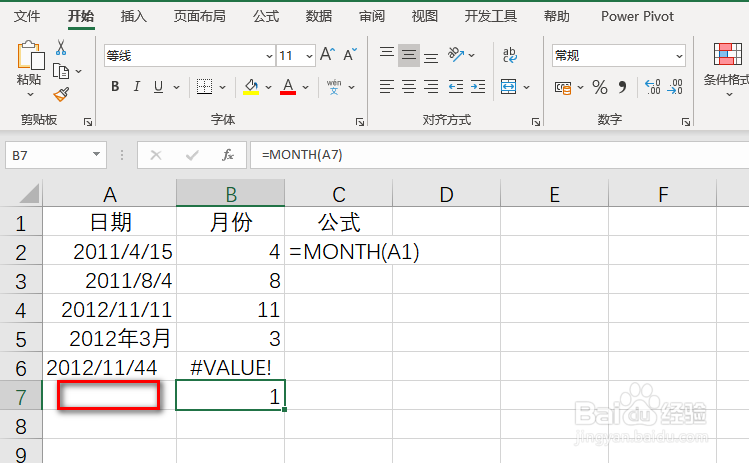Apply red font color A

pyautogui.click(x=288, y=86)
